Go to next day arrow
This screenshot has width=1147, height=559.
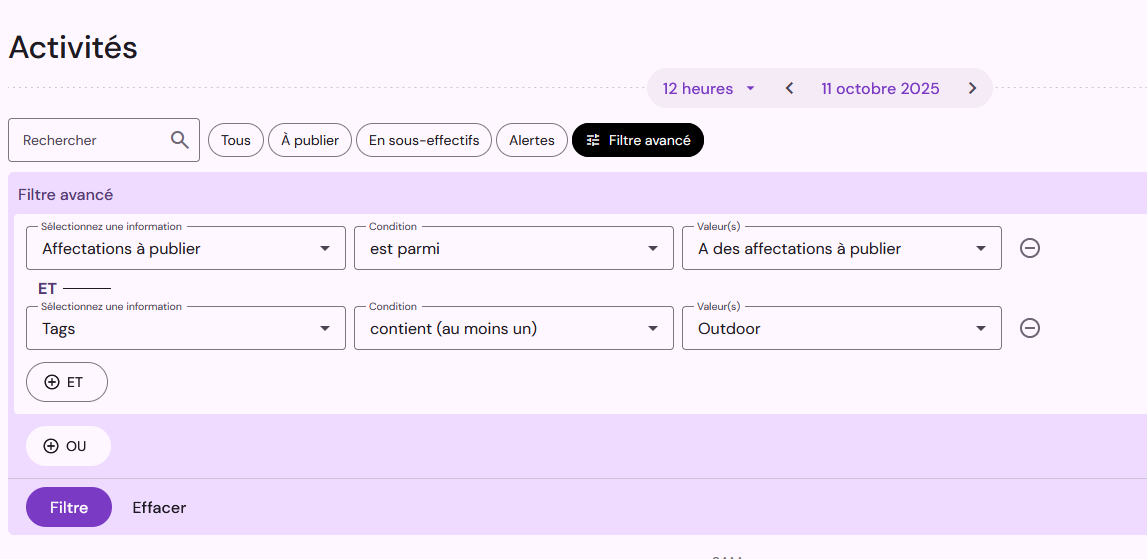[972, 89]
